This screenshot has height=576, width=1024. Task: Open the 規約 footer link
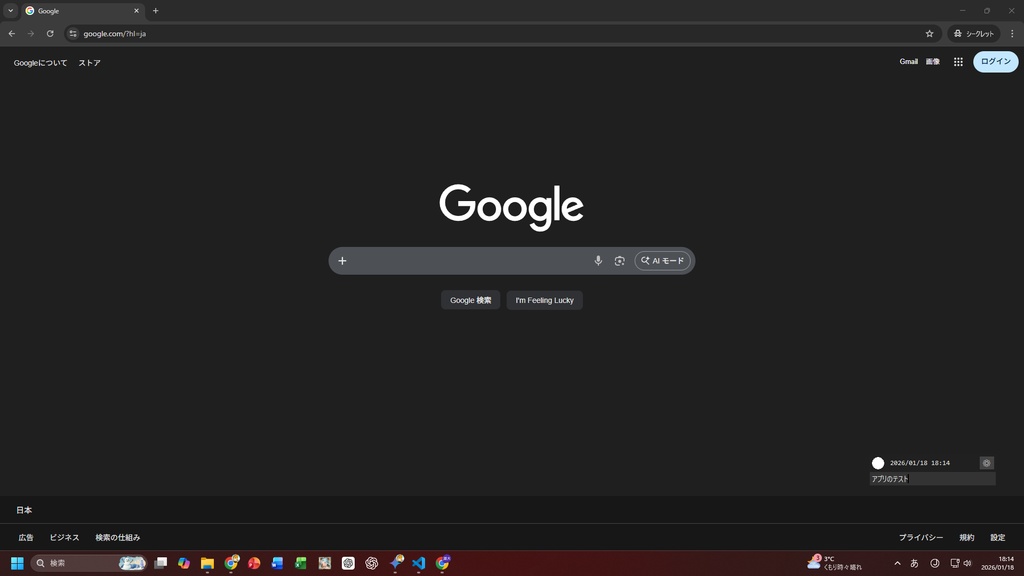click(967, 537)
